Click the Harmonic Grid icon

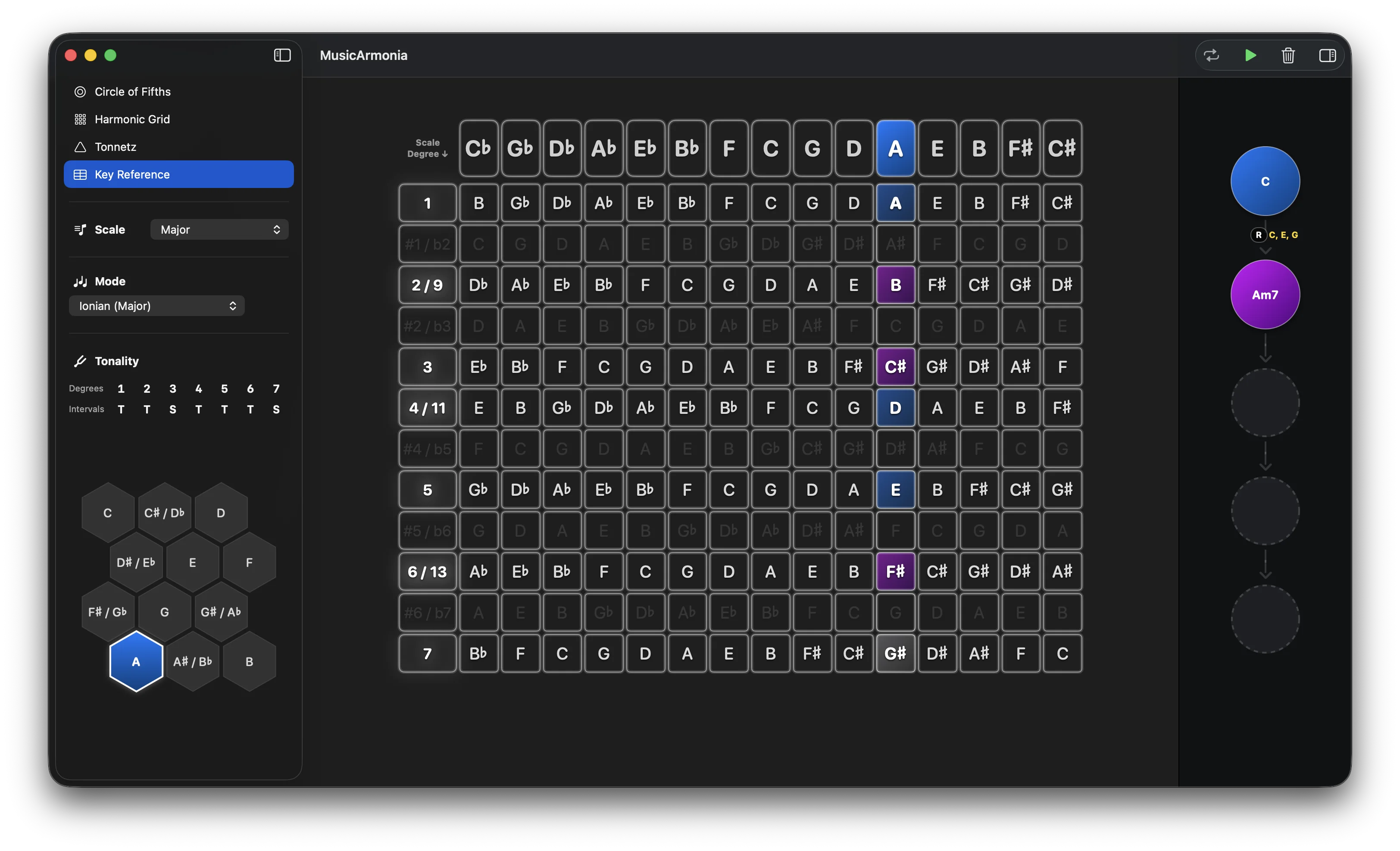tap(80, 119)
